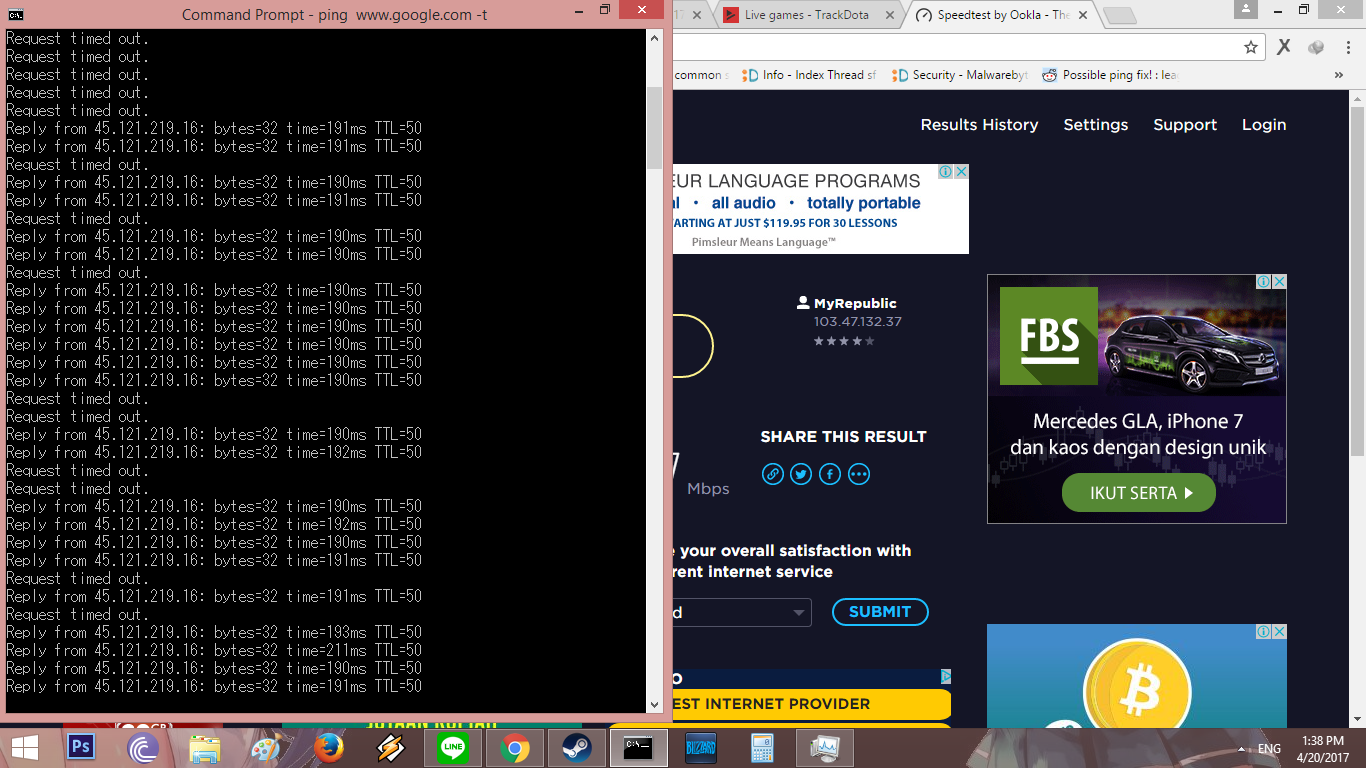Switch to Chrome via taskbar icon

point(515,747)
